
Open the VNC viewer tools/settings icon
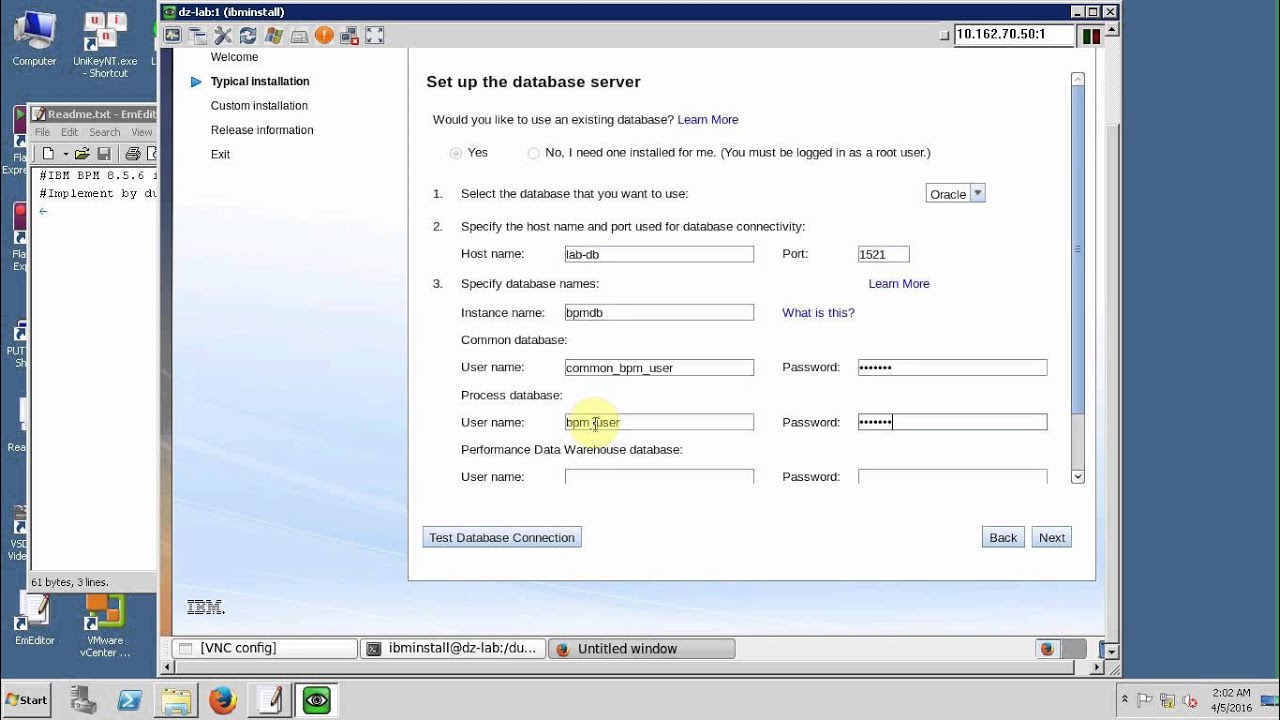pos(223,35)
